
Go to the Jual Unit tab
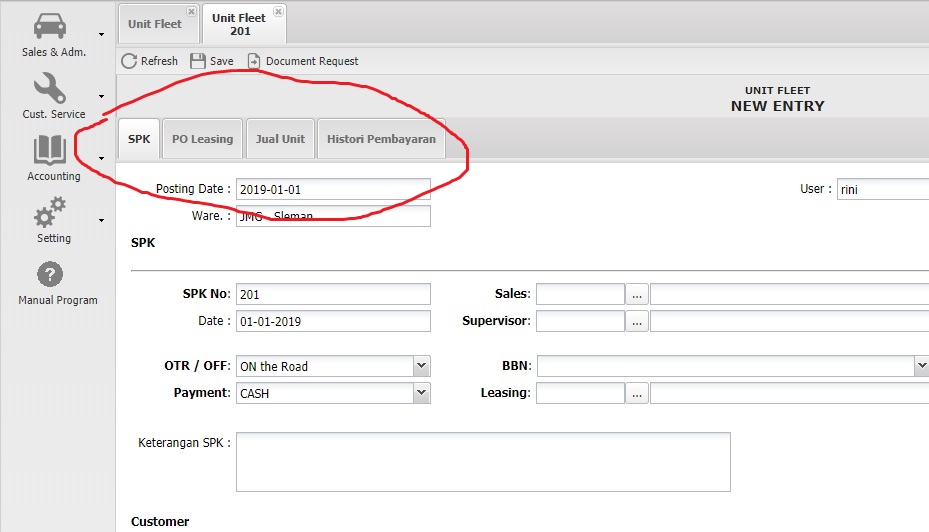point(280,139)
